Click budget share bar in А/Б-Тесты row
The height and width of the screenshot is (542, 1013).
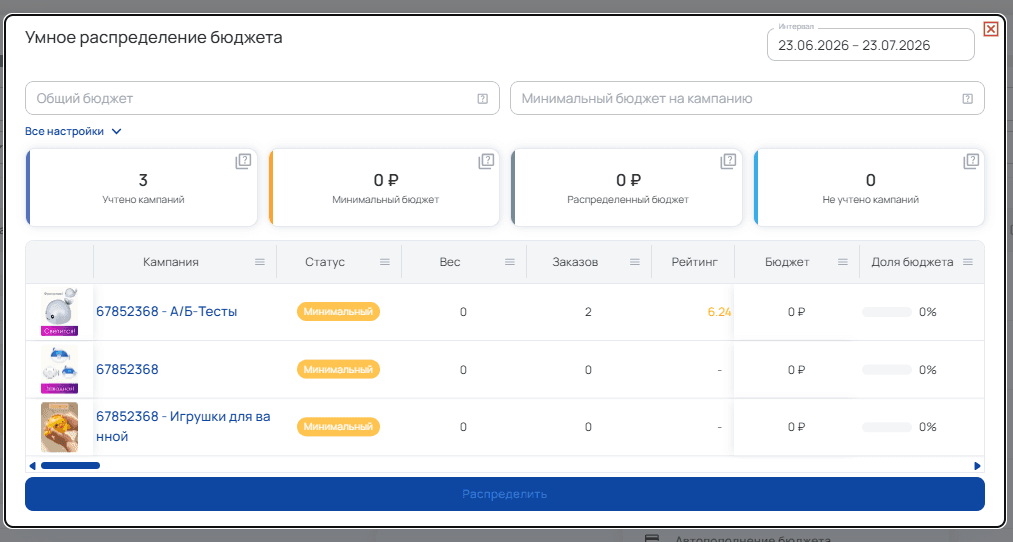tap(886, 312)
